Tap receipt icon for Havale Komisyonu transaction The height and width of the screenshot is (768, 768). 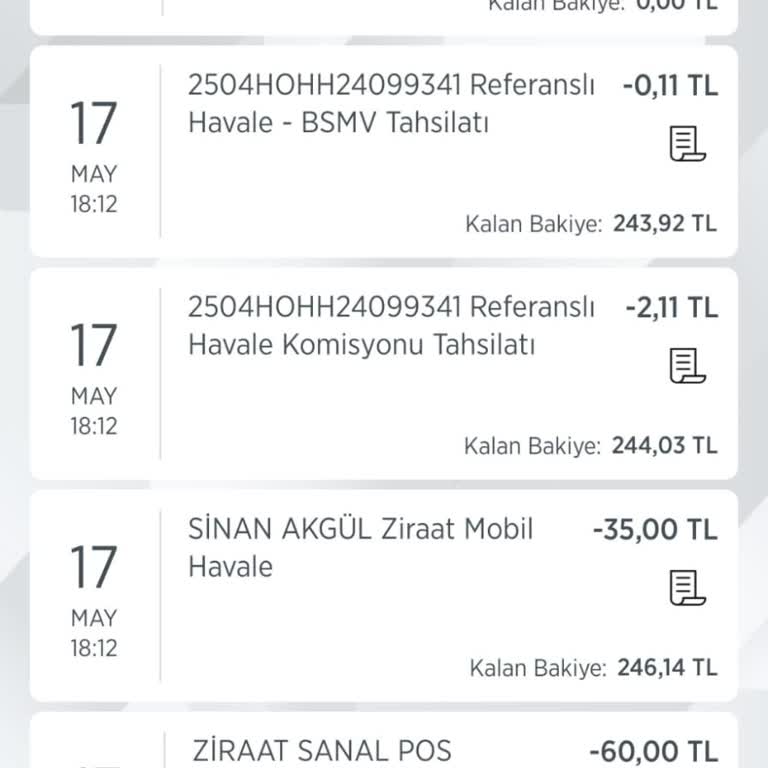pos(687,366)
